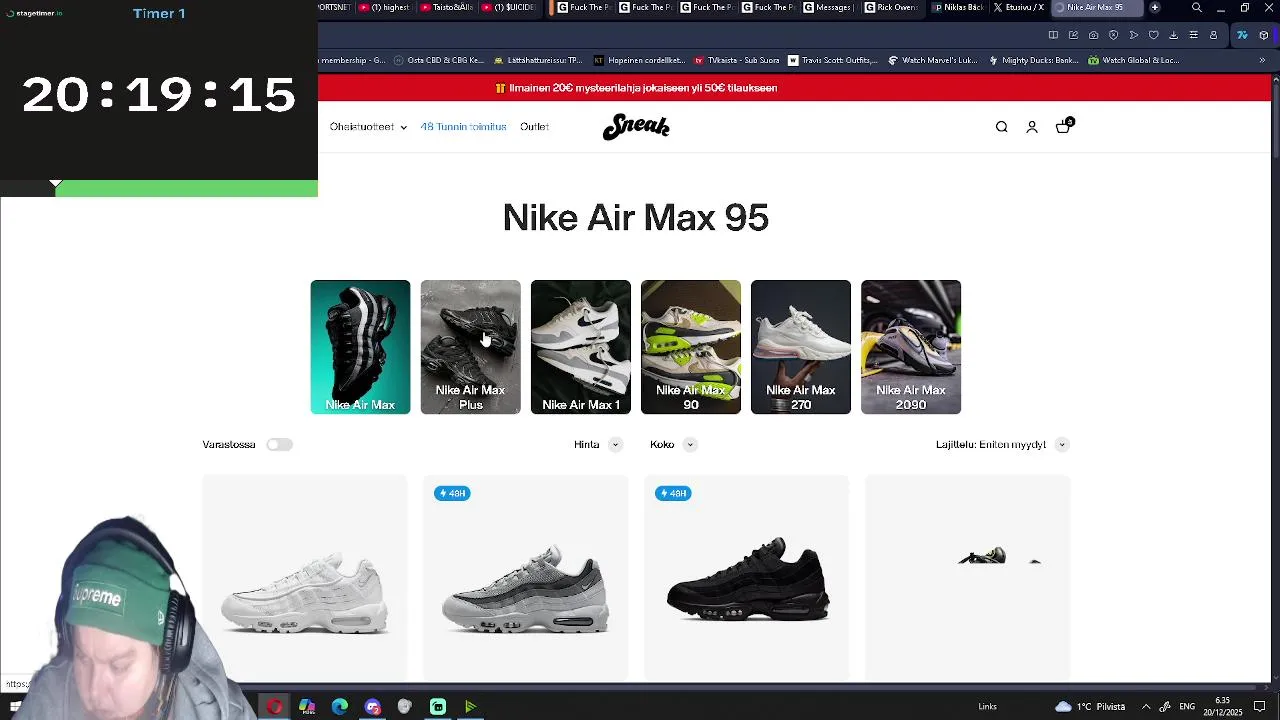Select the Nike Air Max 270 category

(801, 347)
